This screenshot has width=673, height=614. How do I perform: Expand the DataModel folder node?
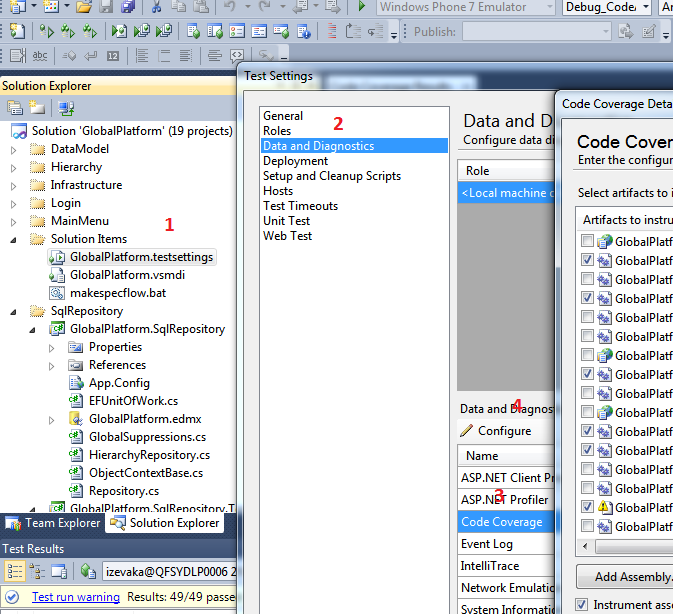pos(13,150)
